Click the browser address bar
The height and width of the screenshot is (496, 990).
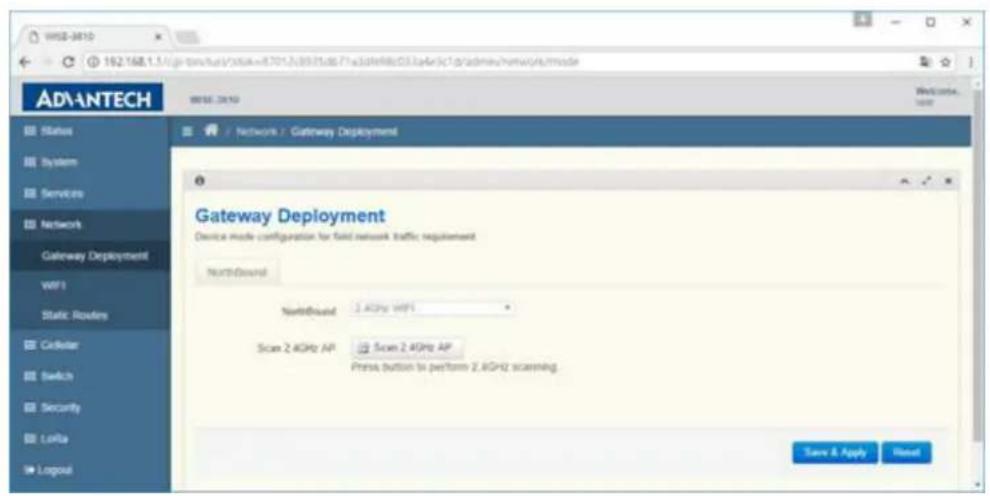[499, 62]
